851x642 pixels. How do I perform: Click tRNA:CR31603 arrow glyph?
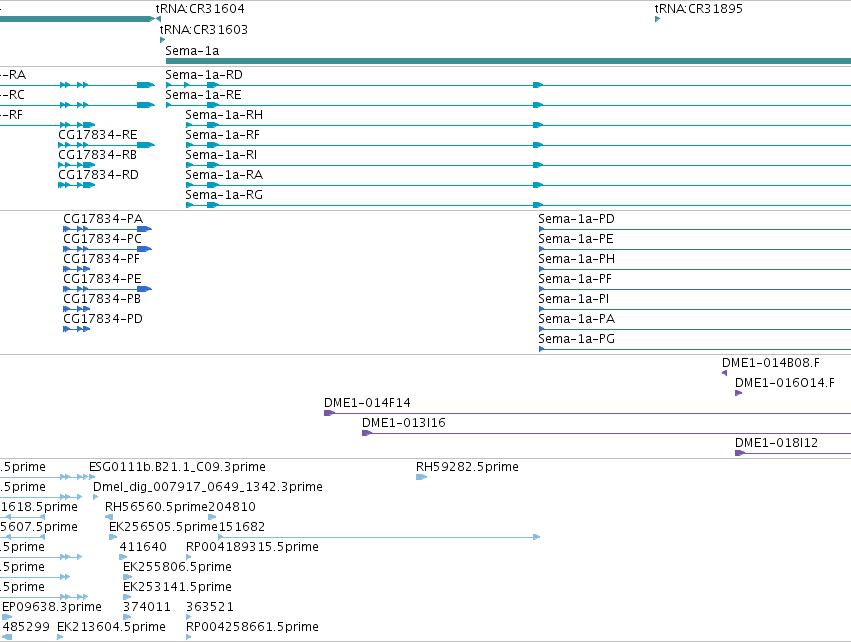tap(162, 40)
